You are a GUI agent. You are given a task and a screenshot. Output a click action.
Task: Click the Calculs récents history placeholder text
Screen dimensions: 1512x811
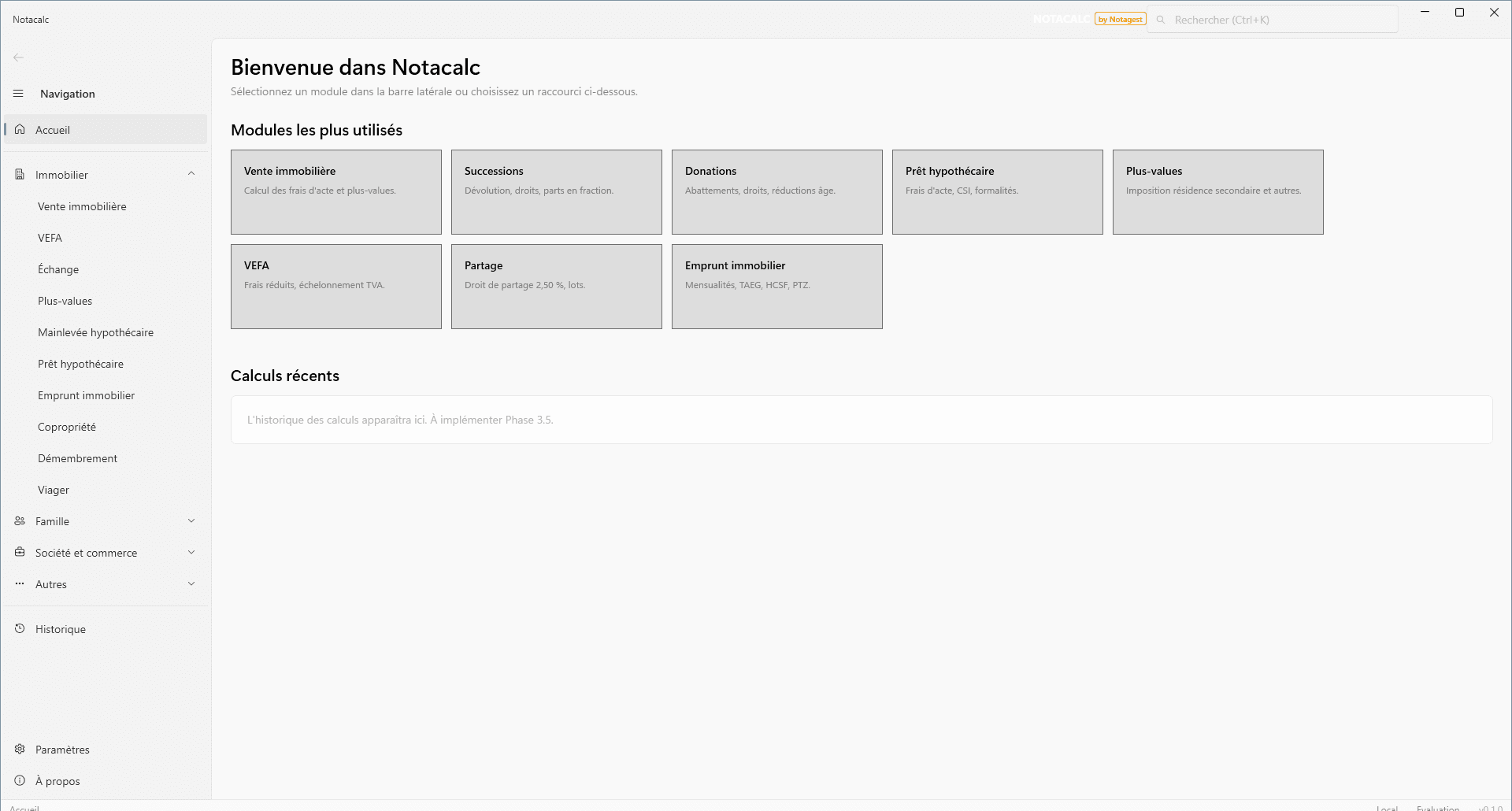[400, 420]
